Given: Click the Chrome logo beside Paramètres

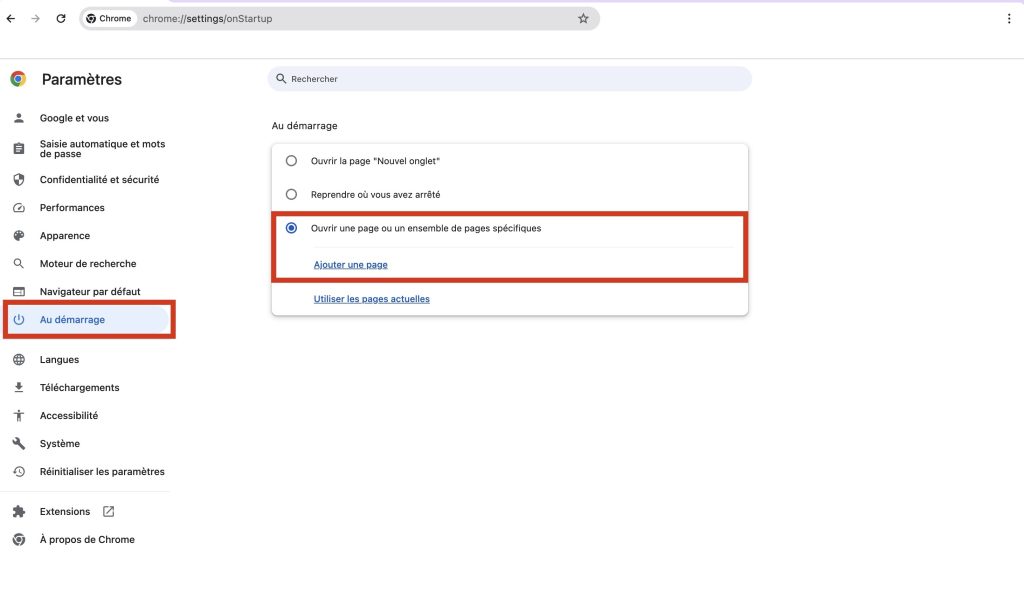Looking at the screenshot, I should [18, 79].
